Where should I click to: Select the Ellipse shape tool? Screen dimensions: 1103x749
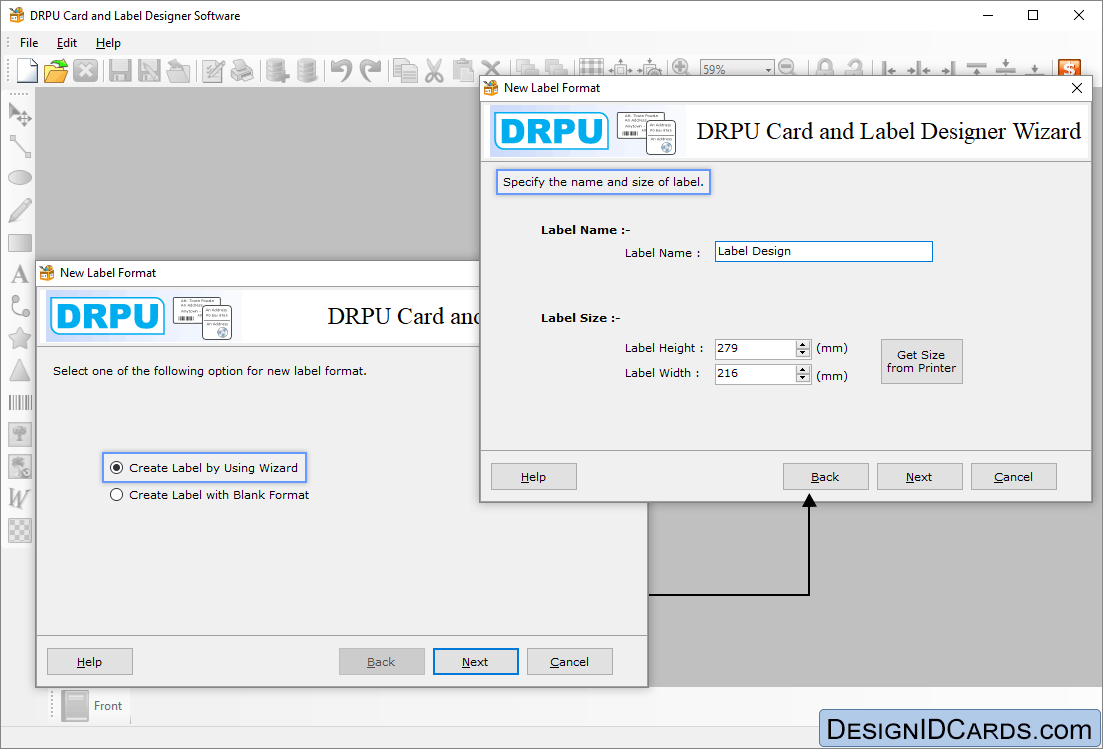pyautogui.click(x=20, y=178)
